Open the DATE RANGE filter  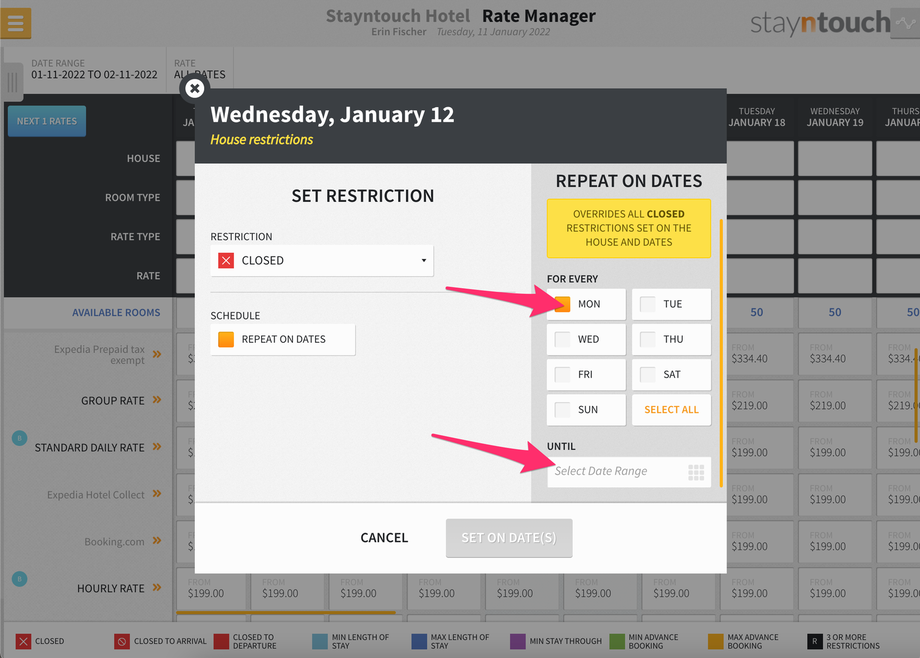pyautogui.click(x=94, y=69)
